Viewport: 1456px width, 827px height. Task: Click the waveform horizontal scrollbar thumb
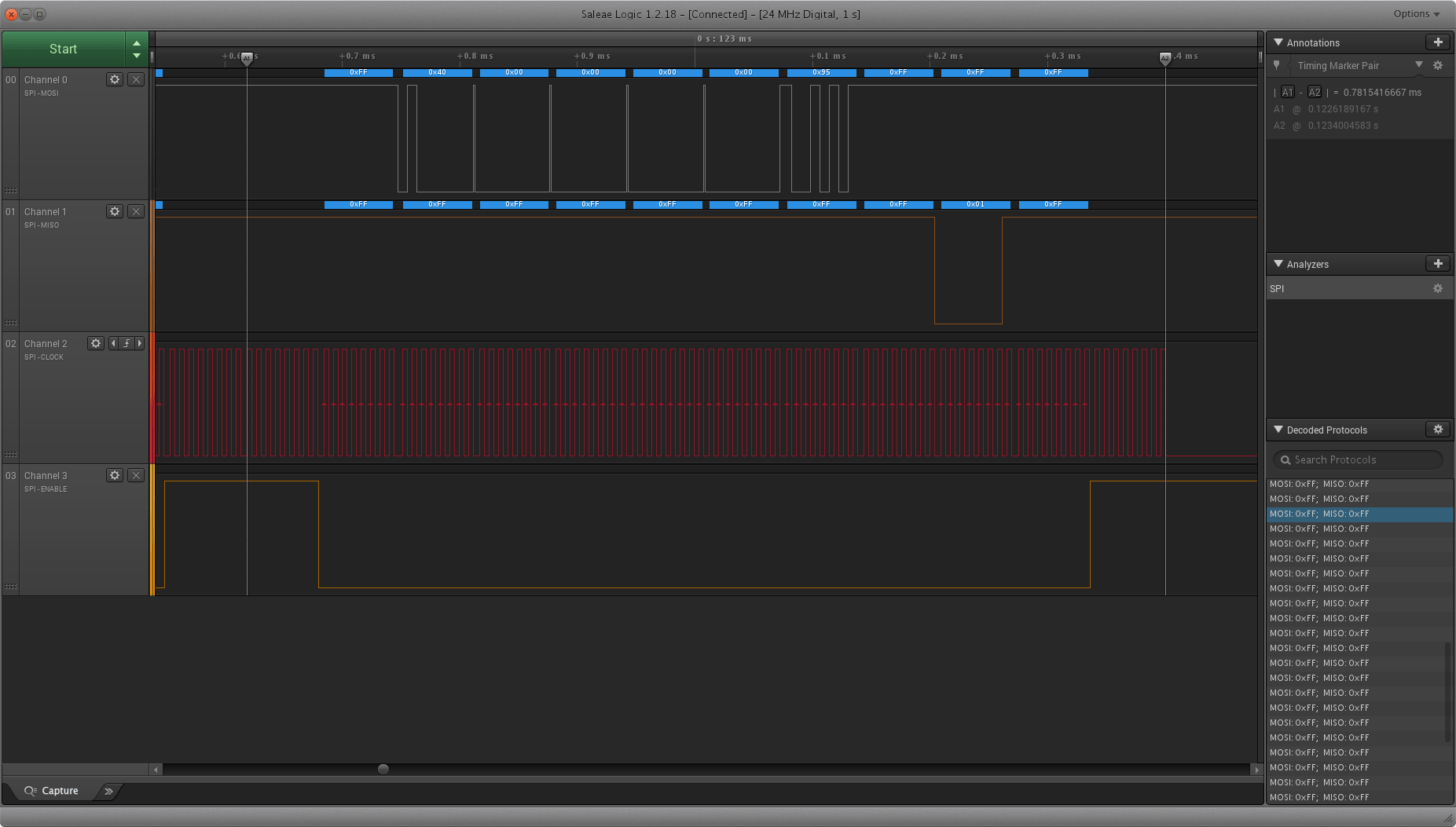(383, 770)
